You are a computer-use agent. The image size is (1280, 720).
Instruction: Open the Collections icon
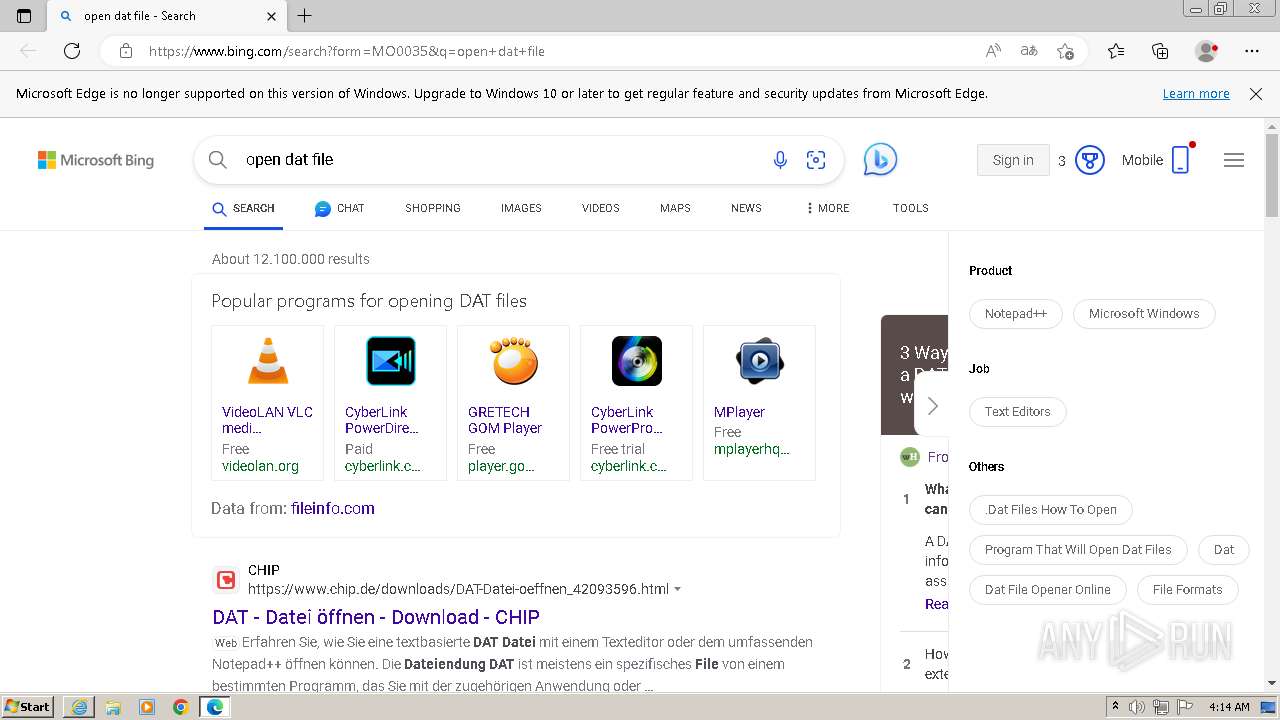(x=1160, y=51)
